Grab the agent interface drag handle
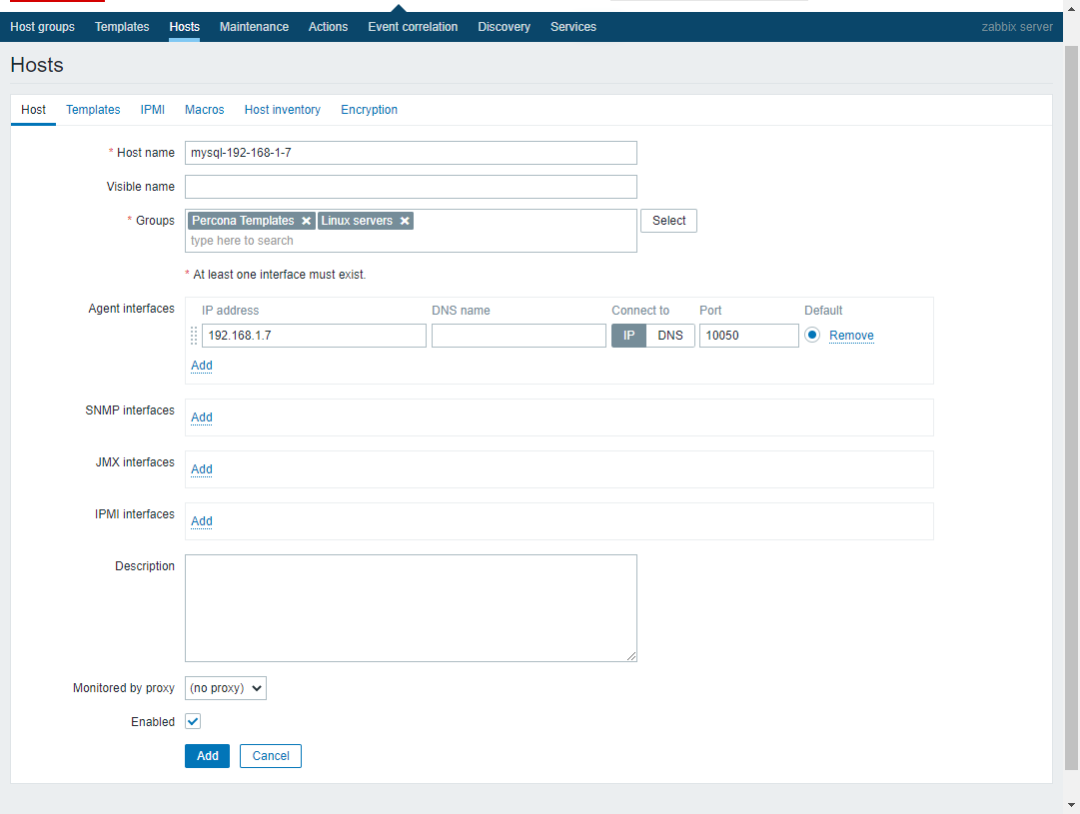1080x814 pixels. (194, 336)
